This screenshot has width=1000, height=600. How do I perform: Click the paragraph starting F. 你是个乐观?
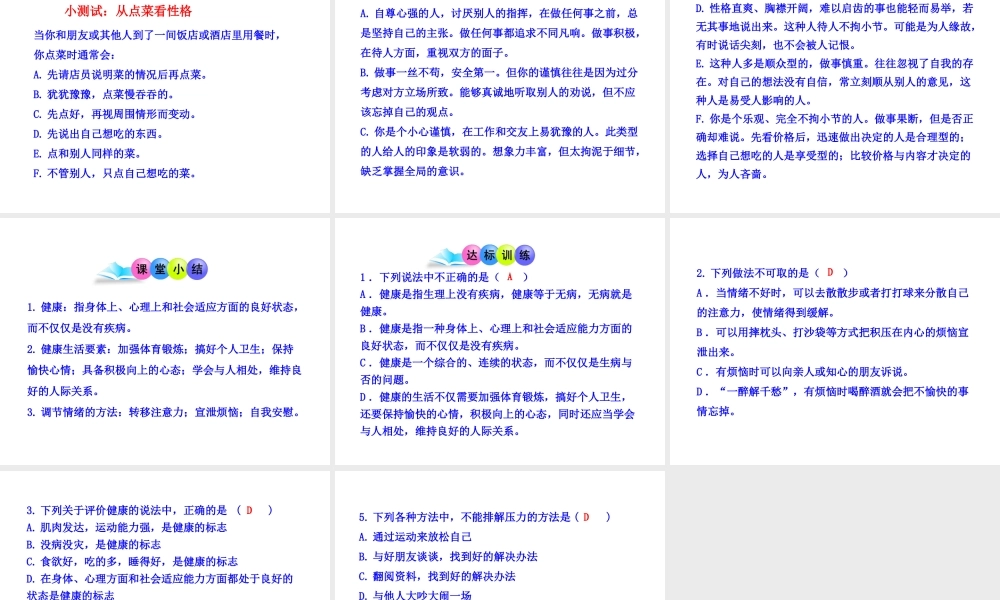[x=835, y=146]
